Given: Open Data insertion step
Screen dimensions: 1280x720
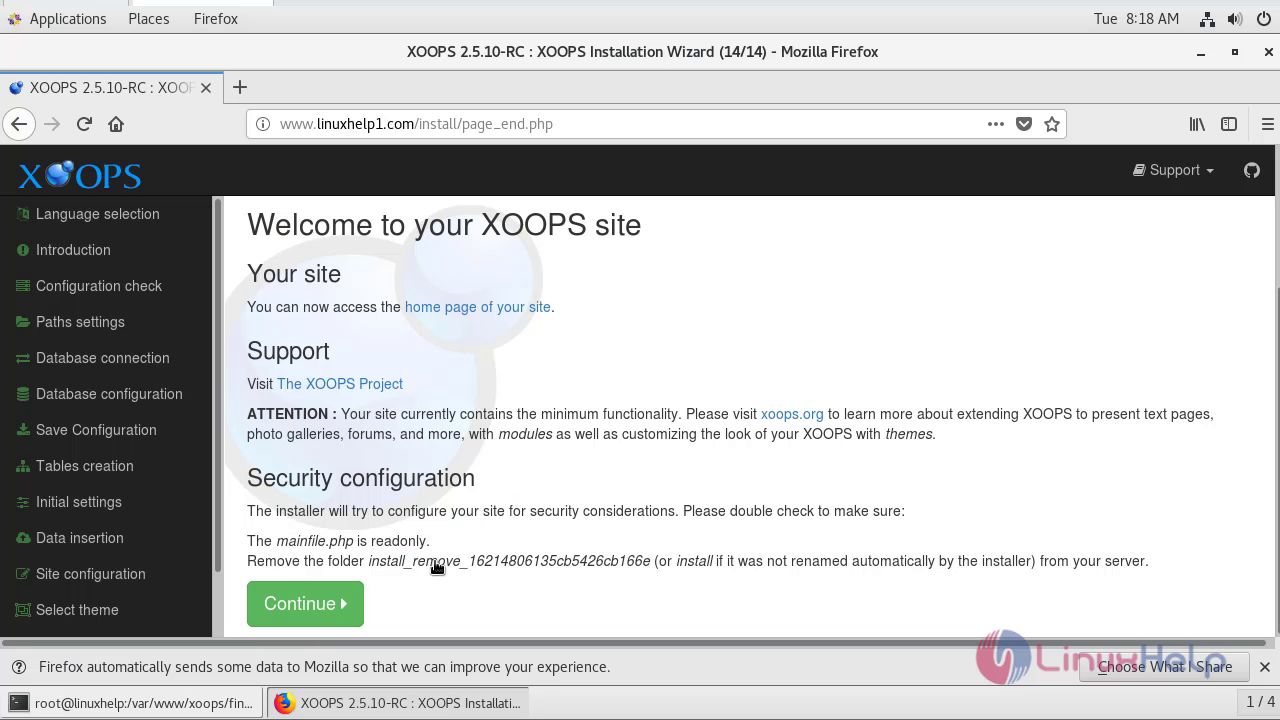Looking at the screenshot, I should [79, 538].
